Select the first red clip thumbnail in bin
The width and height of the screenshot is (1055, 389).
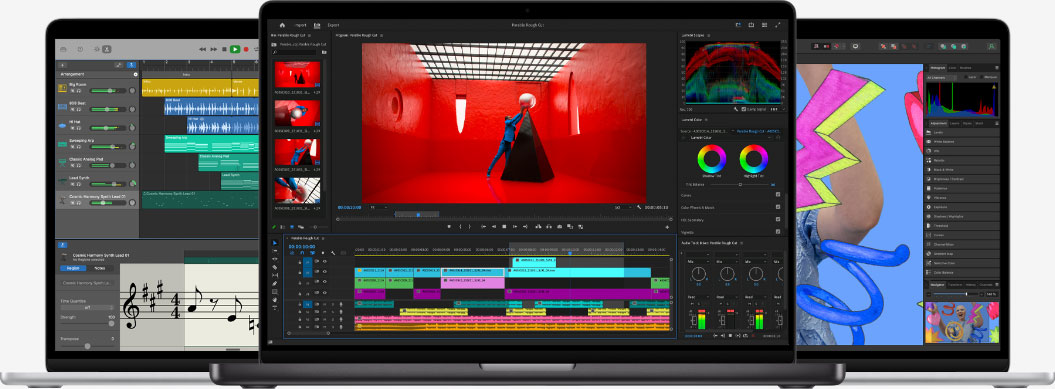[297, 75]
